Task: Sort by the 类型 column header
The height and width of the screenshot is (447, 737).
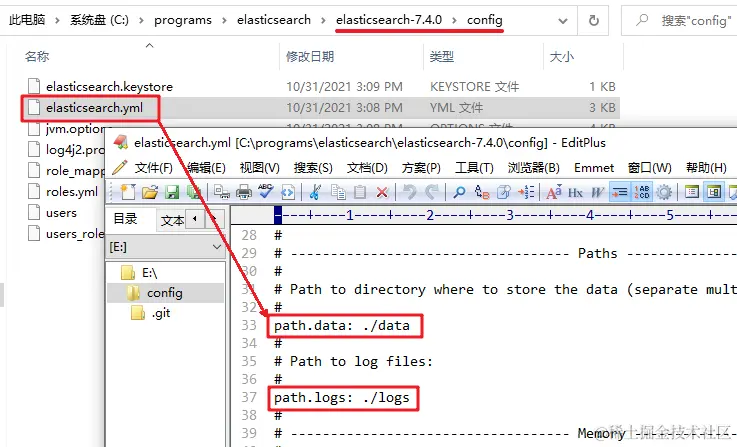Action: pyautogui.click(x=441, y=56)
